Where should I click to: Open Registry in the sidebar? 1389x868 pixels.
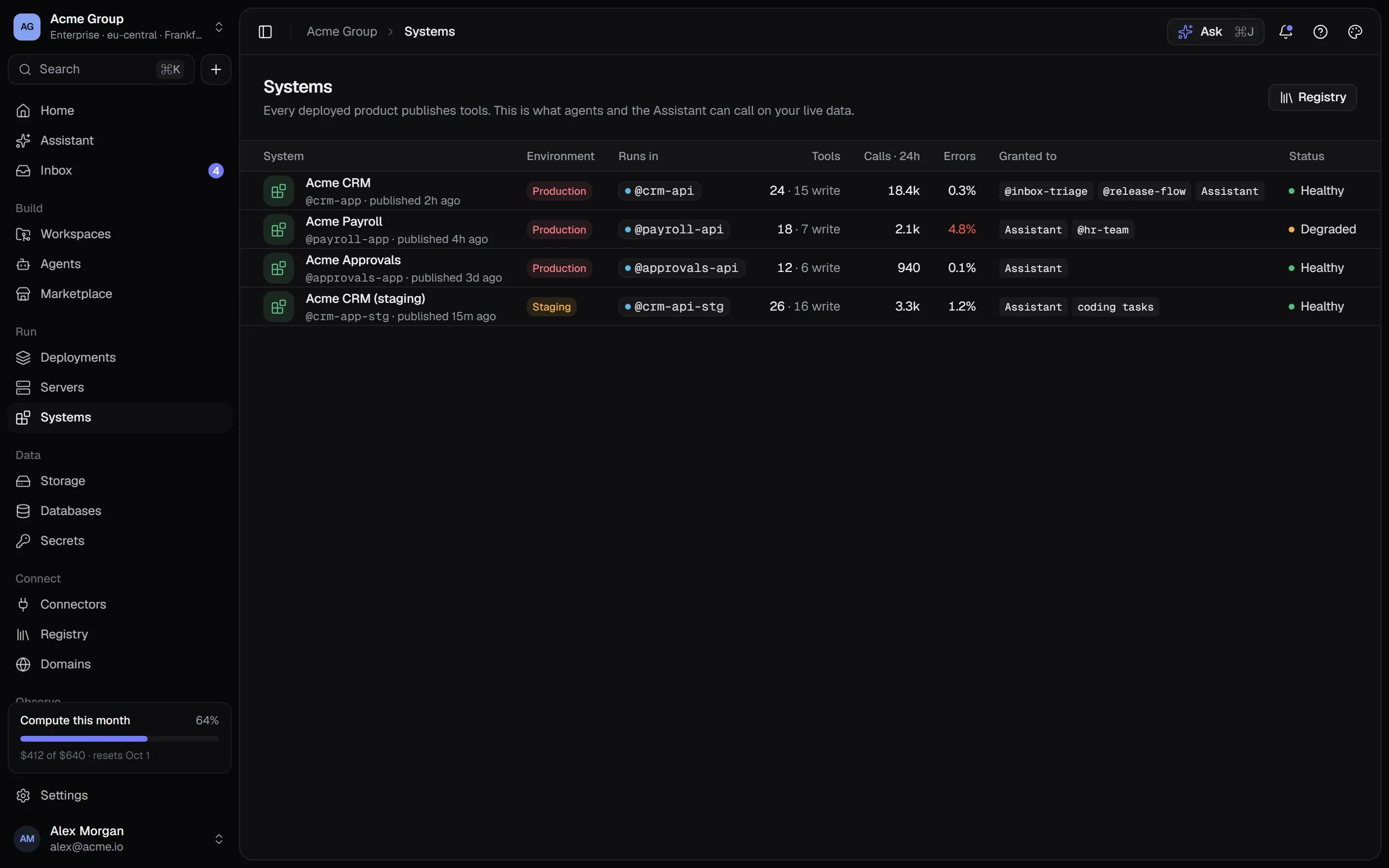coord(120,634)
